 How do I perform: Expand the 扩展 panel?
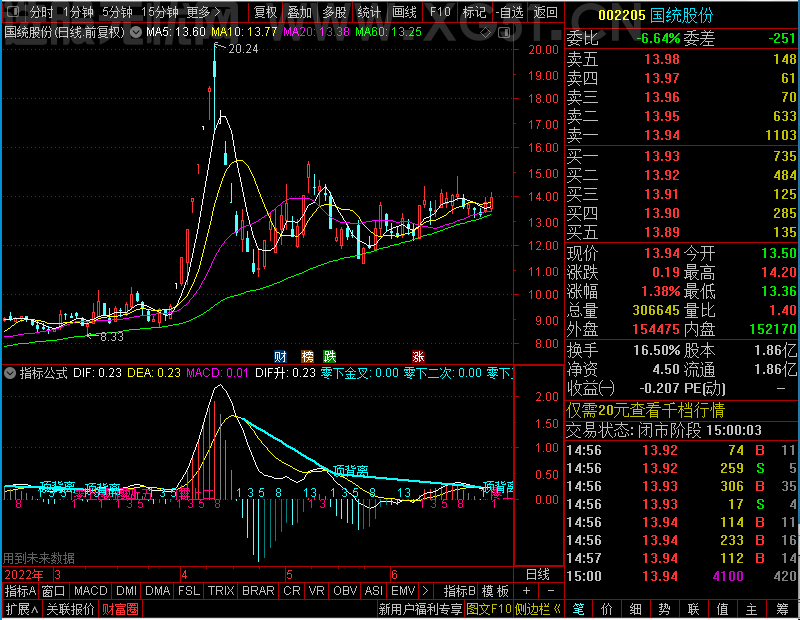pos(22,609)
